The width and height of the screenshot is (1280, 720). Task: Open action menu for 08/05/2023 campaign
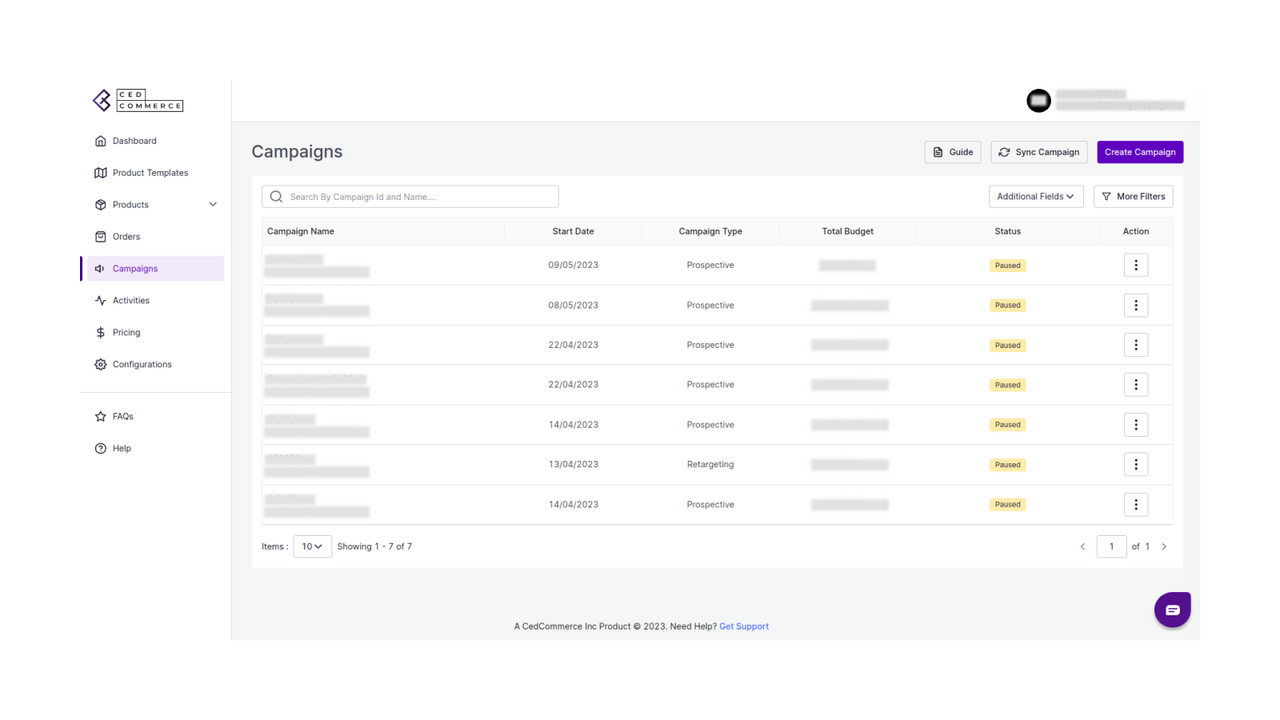pos(1136,305)
